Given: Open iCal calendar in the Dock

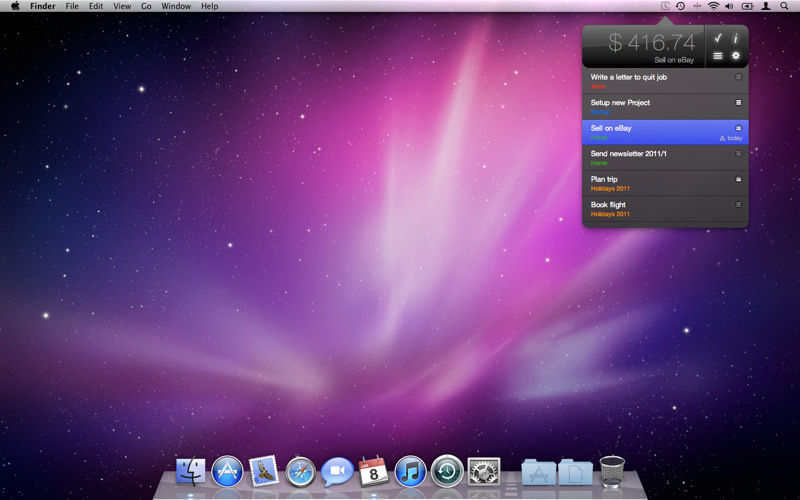Looking at the screenshot, I should pyautogui.click(x=373, y=471).
